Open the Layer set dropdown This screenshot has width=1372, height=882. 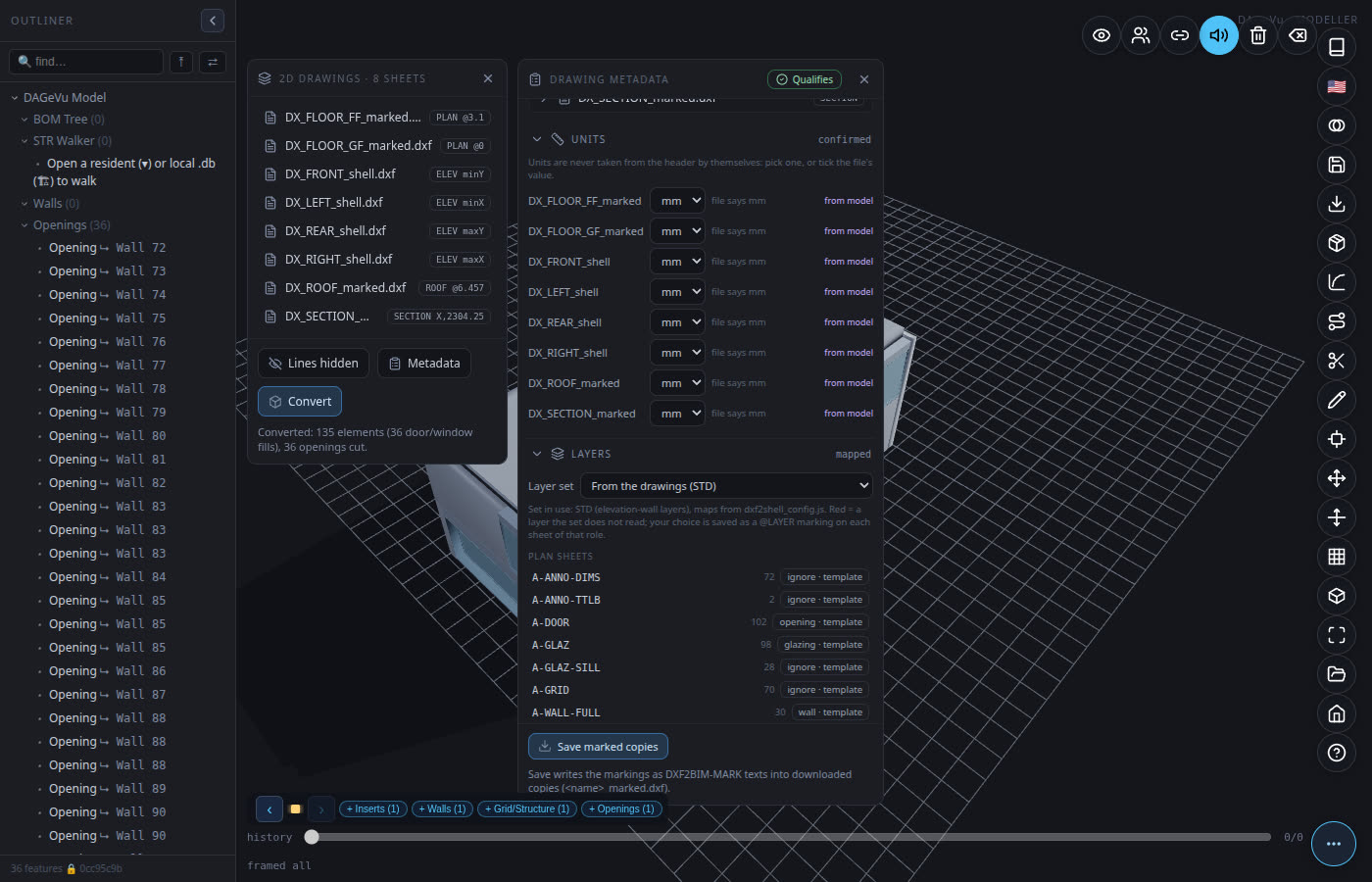[x=726, y=486]
